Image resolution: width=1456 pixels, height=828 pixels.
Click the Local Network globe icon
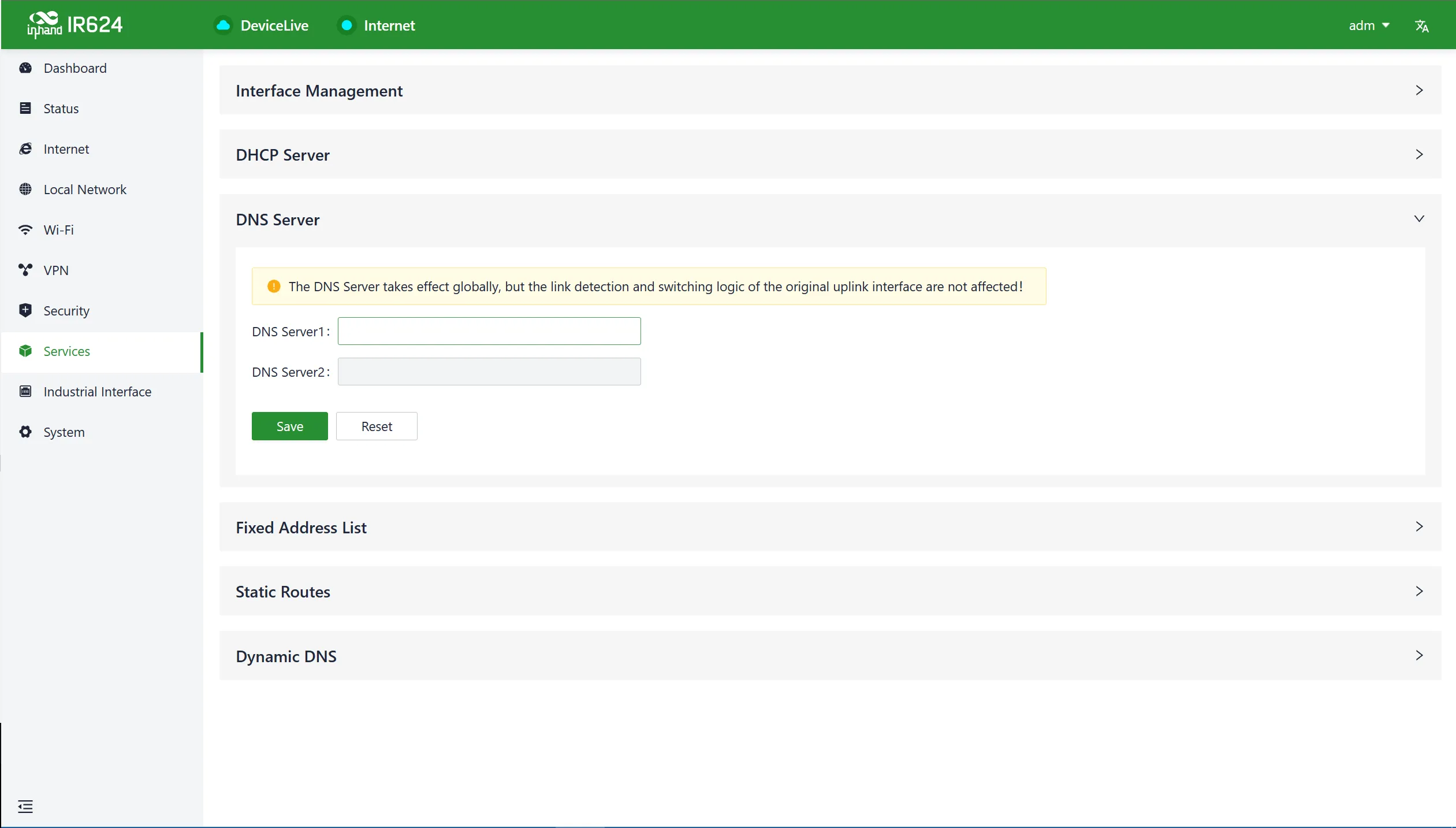(25, 190)
